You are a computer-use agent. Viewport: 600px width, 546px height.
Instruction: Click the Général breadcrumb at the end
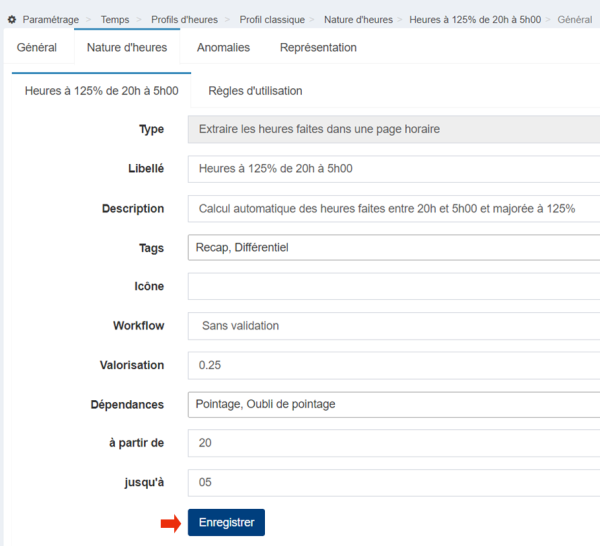click(x=574, y=20)
